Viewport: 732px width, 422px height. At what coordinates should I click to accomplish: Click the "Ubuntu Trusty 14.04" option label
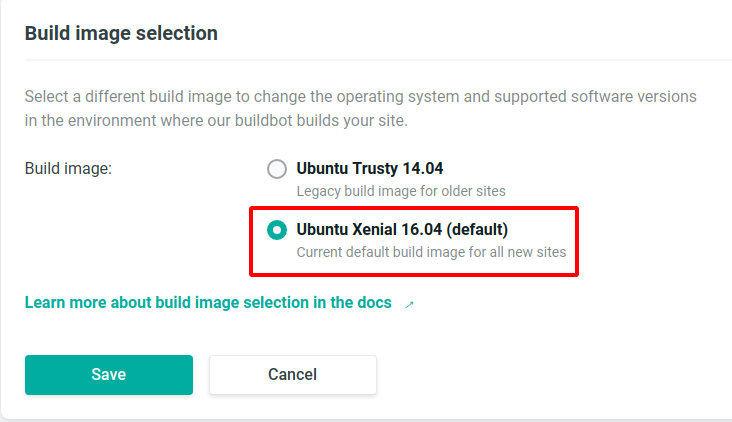point(370,169)
